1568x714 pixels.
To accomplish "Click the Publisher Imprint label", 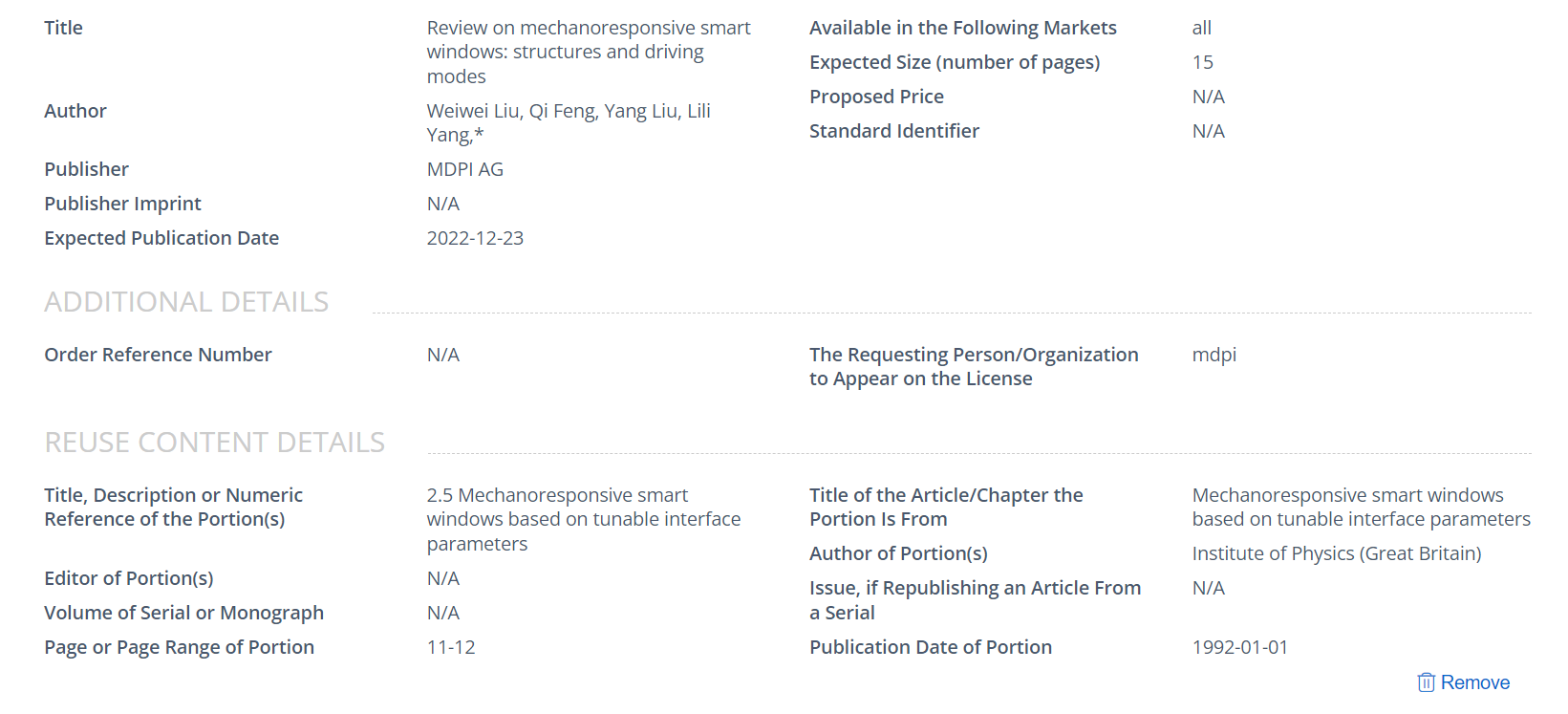I will pos(122,204).
